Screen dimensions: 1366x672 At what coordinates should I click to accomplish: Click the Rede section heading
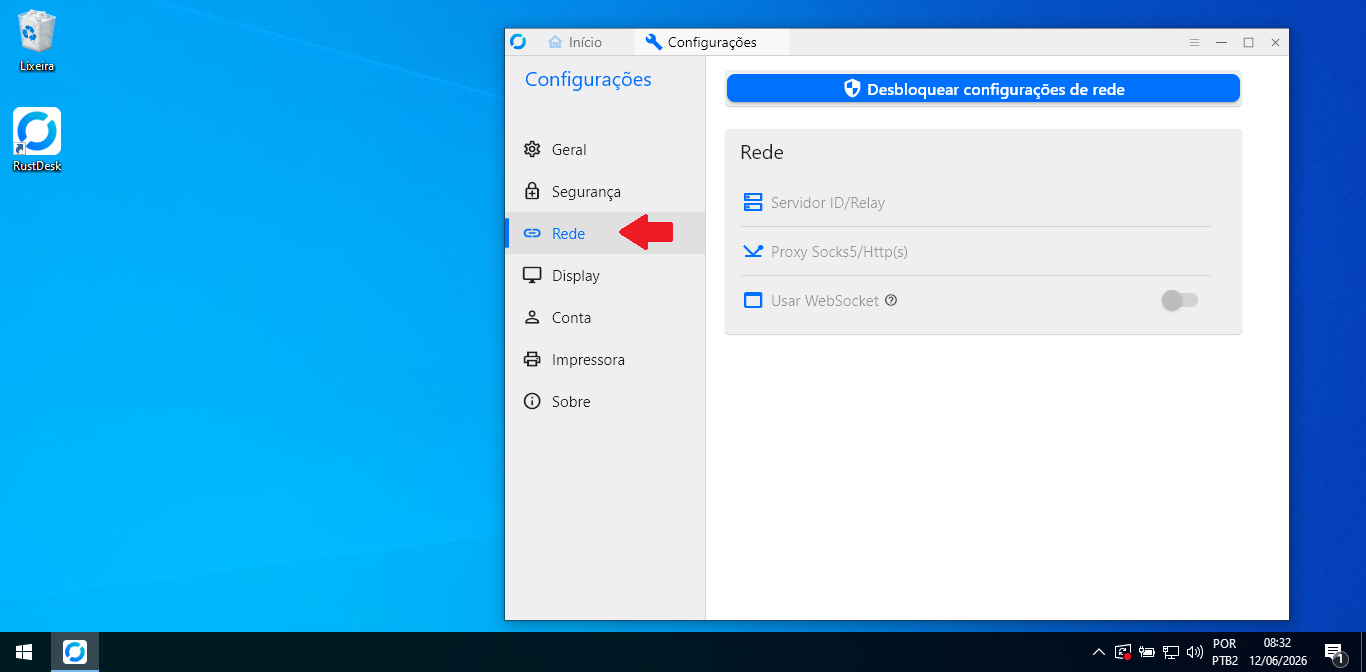pyautogui.click(x=762, y=152)
